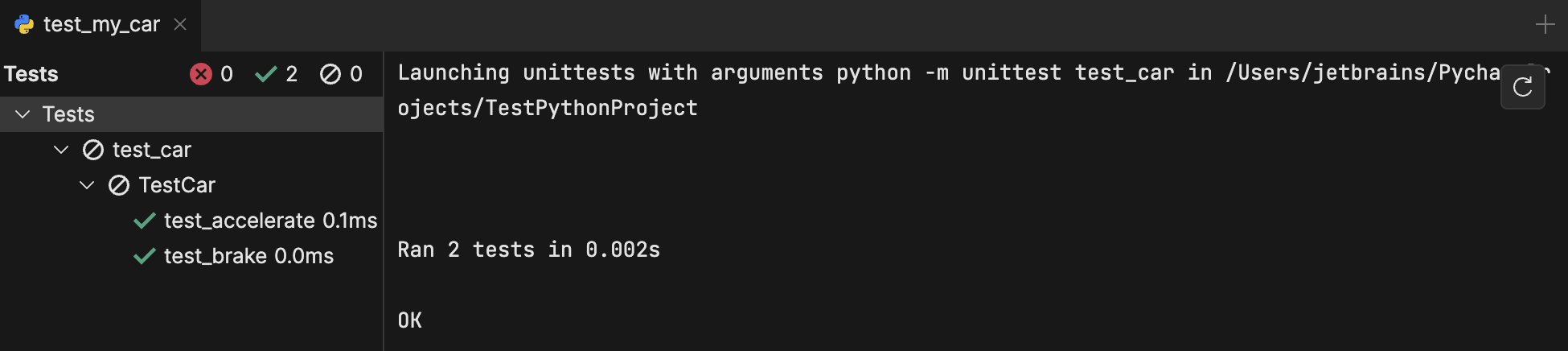Screen dimensions: 1568x351
Task: Collapse the test_car tree node
Action: point(61,150)
